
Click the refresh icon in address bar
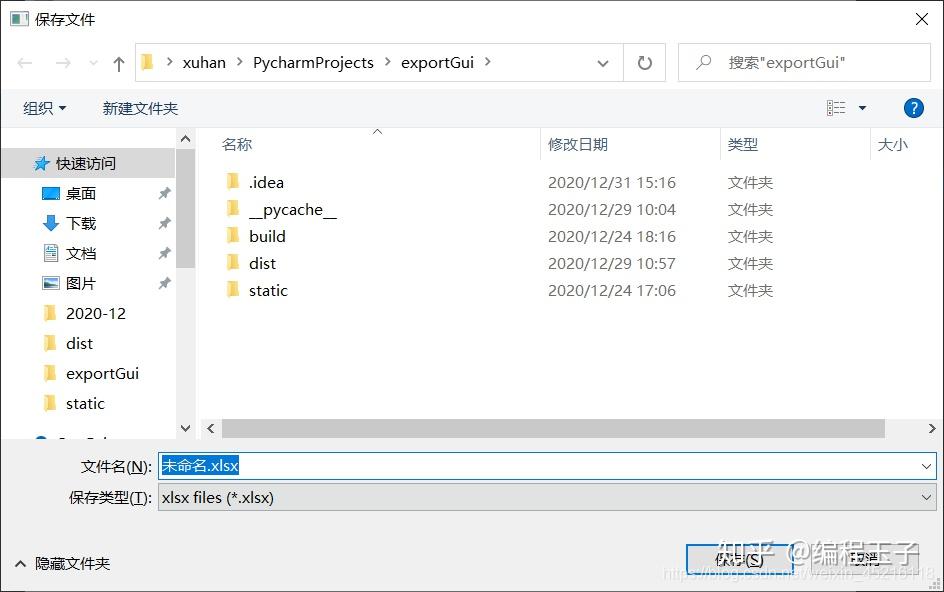click(644, 62)
